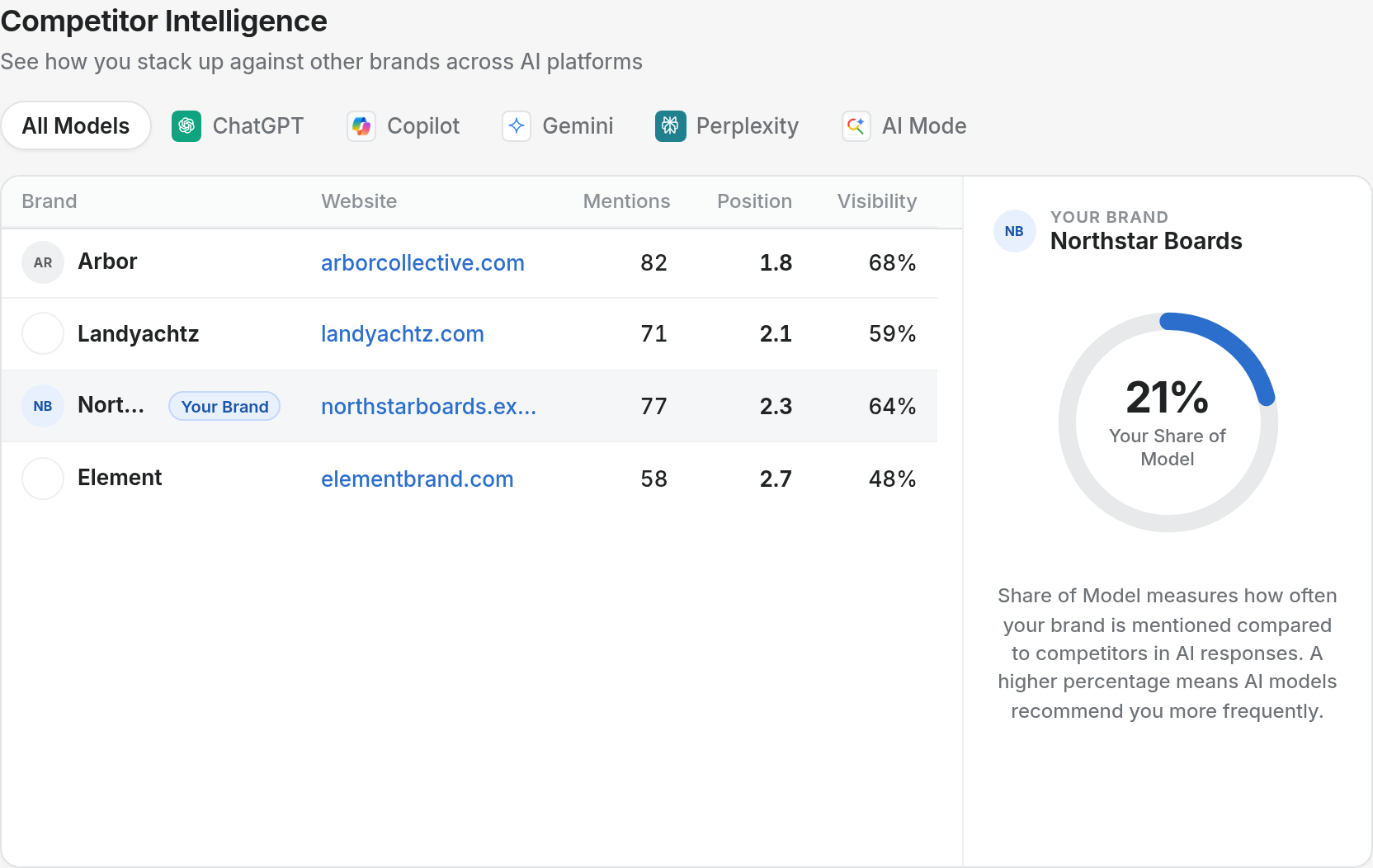
Task: Click the Competitor Intelligence page title
Action: click(x=164, y=21)
